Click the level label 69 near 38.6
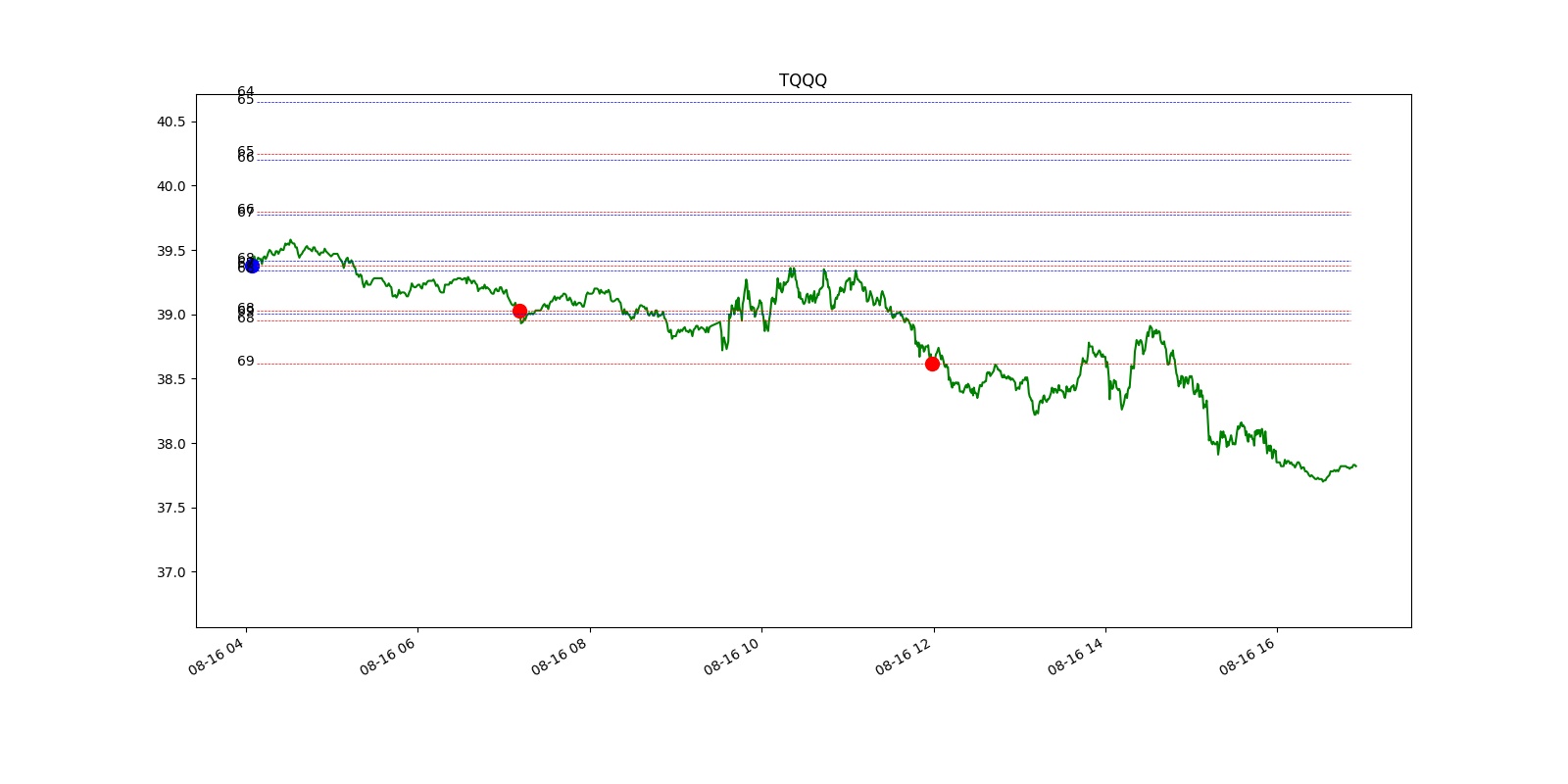This screenshot has height=784, width=1568. [x=245, y=362]
